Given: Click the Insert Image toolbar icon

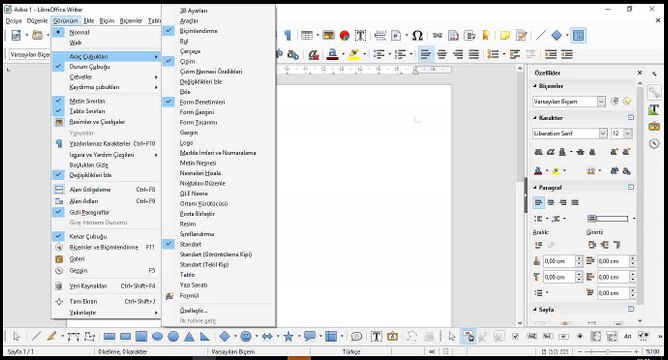Looking at the screenshot, I should coord(328,36).
